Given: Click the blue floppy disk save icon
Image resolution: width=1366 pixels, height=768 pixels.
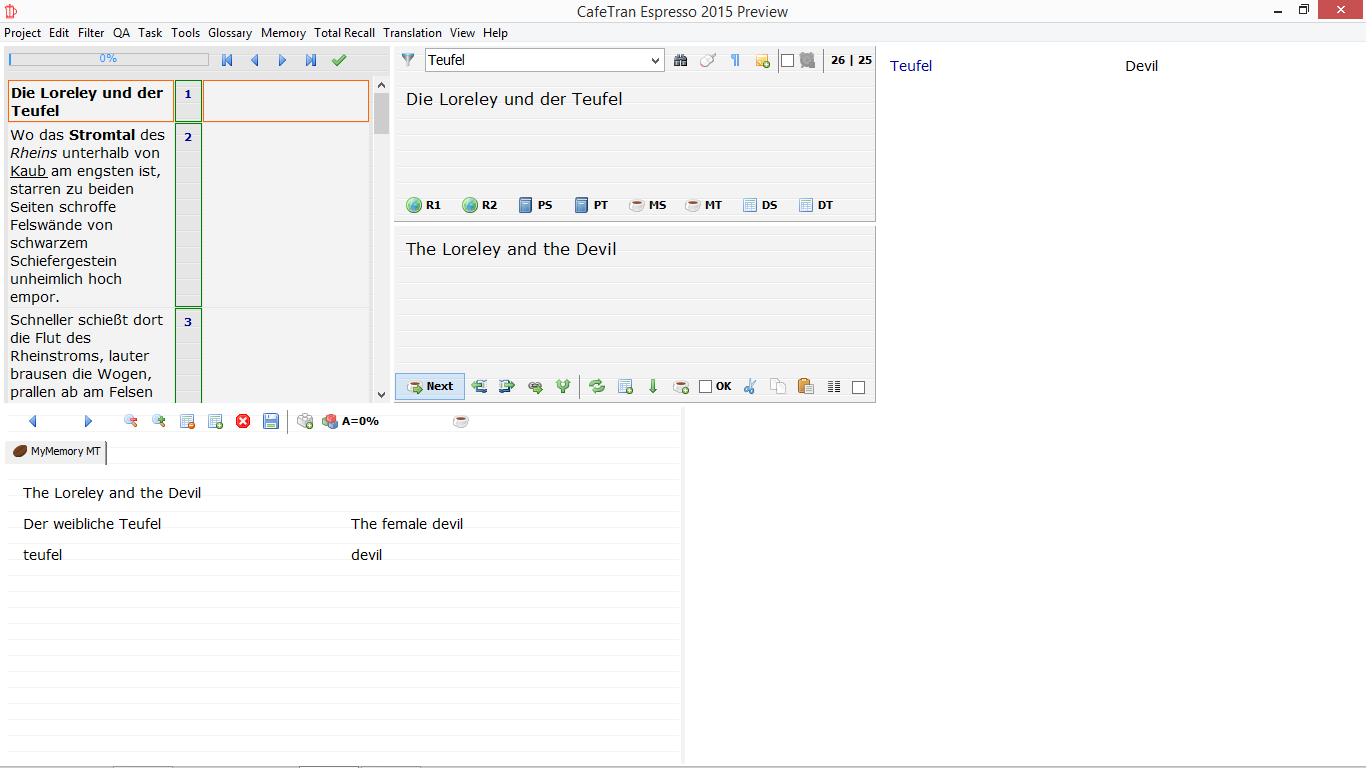Looking at the screenshot, I should [271, 421].
